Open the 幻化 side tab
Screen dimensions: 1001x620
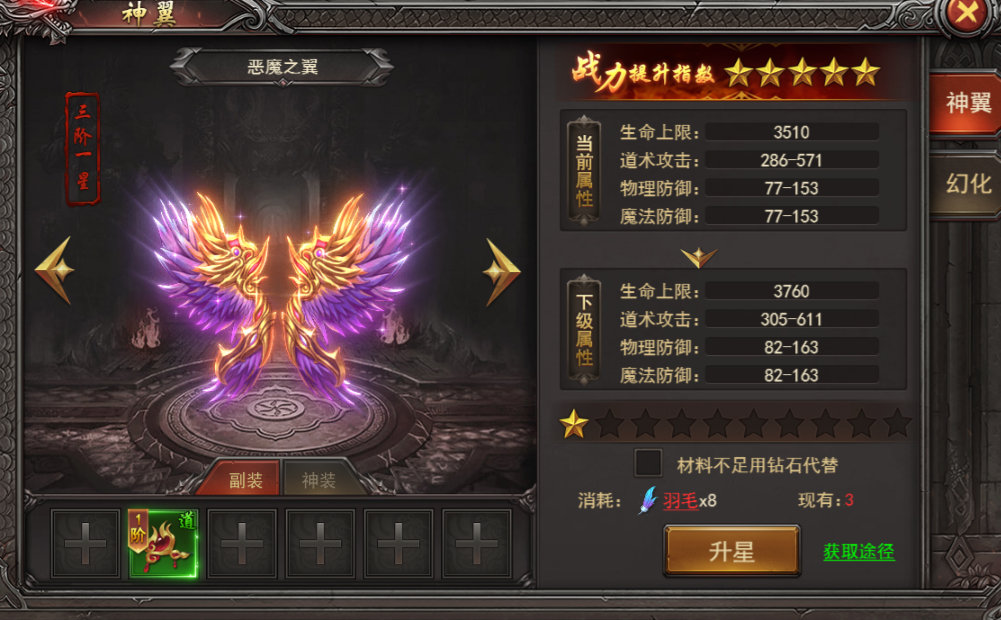[x=967, y=184]
